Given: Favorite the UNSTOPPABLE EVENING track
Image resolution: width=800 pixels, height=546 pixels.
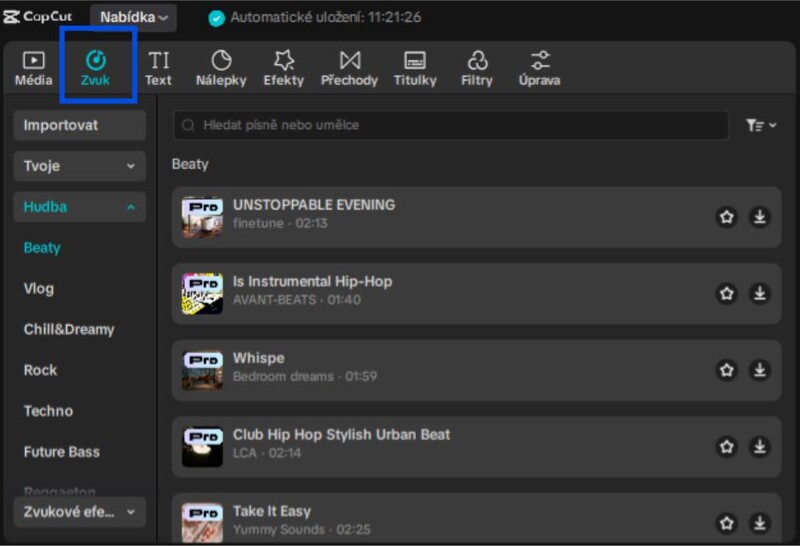Looking at the screenshot, I should tap(727, 217).
